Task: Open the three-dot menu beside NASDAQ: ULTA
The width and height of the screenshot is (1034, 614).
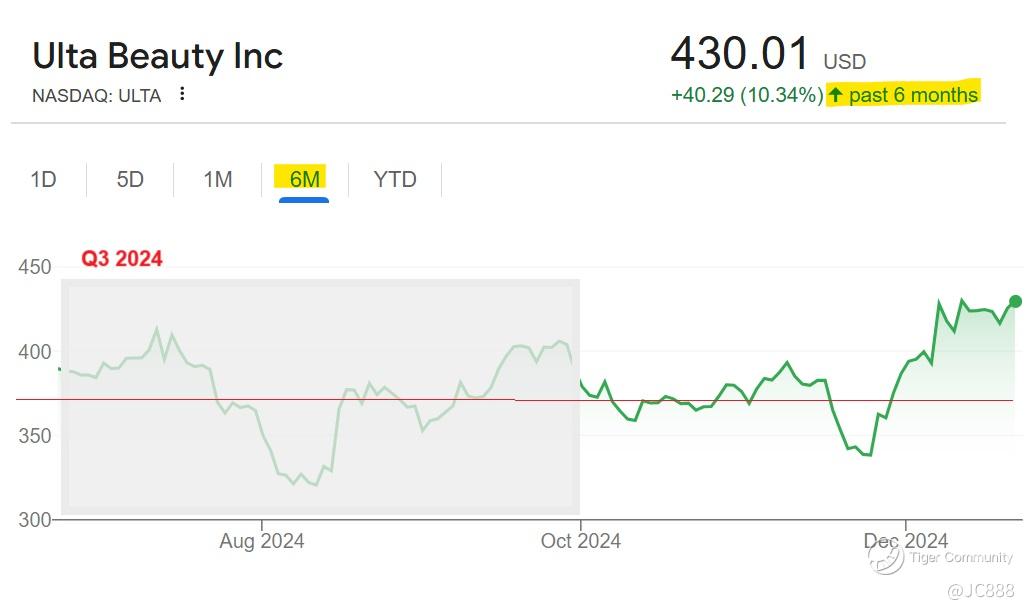Action: pos(182,94)
